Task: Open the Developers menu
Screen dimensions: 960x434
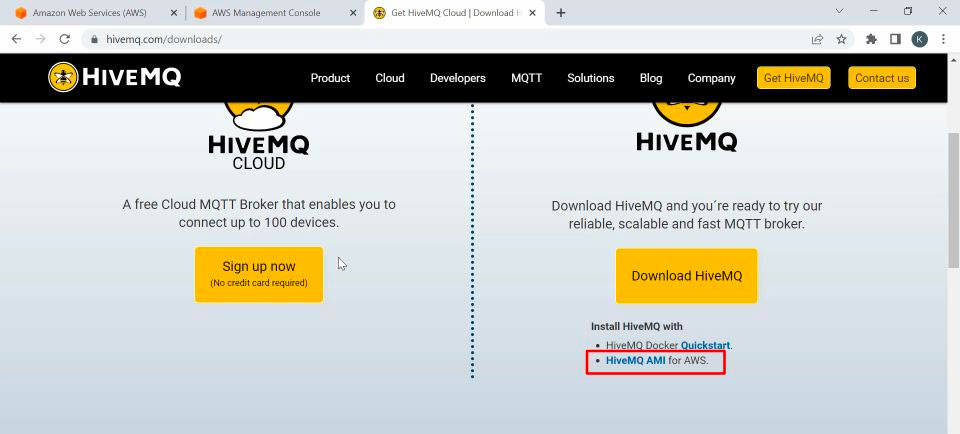Action: pyautogui.click(x=458, y=78)
